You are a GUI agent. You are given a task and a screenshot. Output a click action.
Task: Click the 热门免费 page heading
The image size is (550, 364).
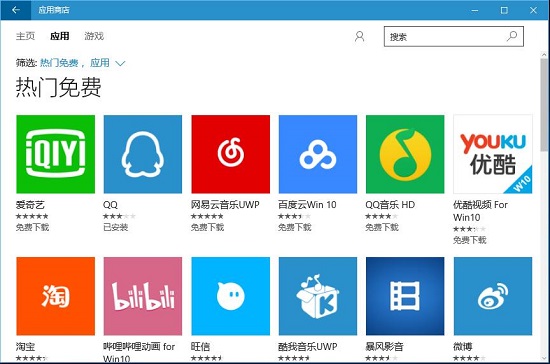[59, 87]
